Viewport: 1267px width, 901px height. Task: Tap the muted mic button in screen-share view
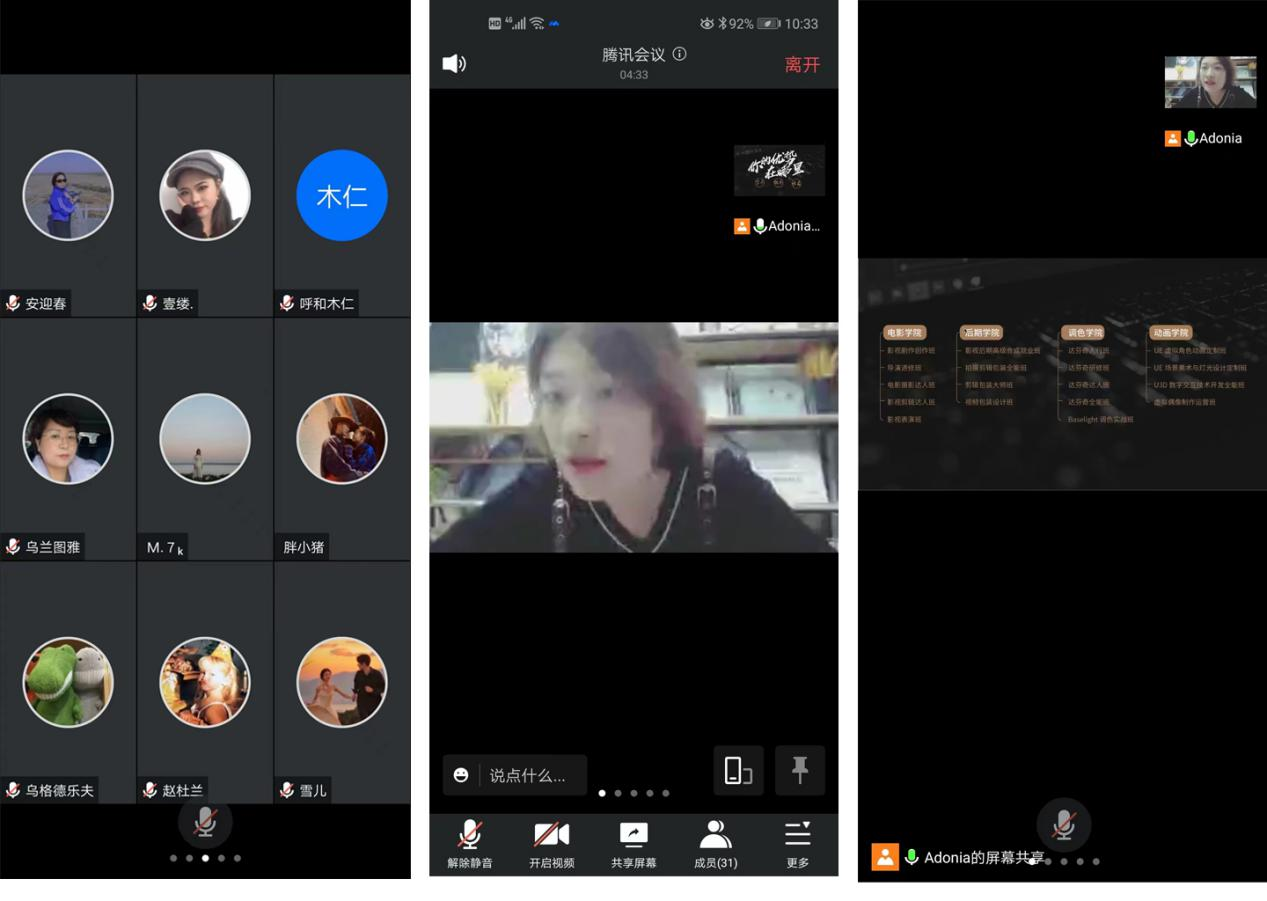click(1063, 826)
